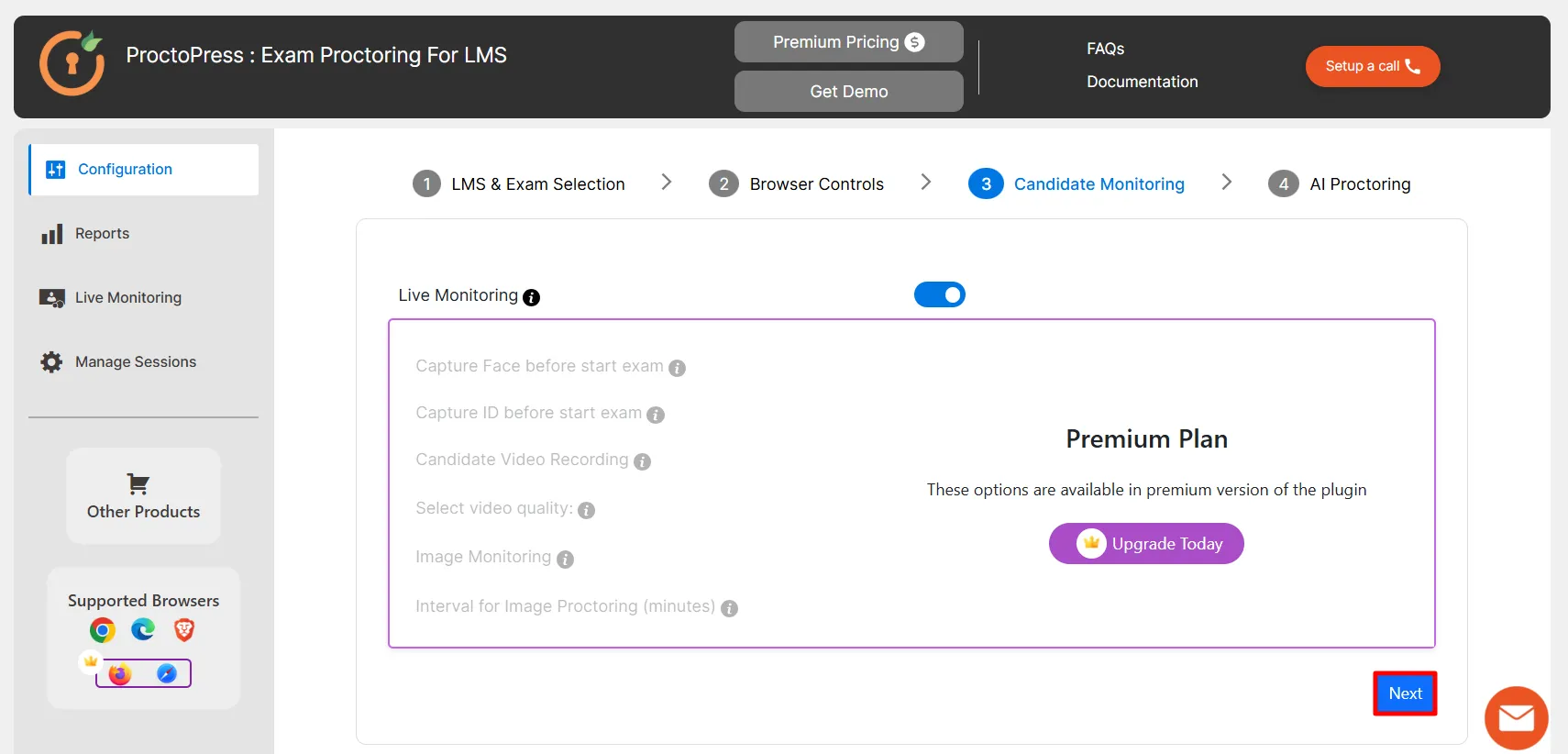Screen dimensions: 1568x754
Task: Go to step 2 Browser Controls
Action: [x=797, y=184]
